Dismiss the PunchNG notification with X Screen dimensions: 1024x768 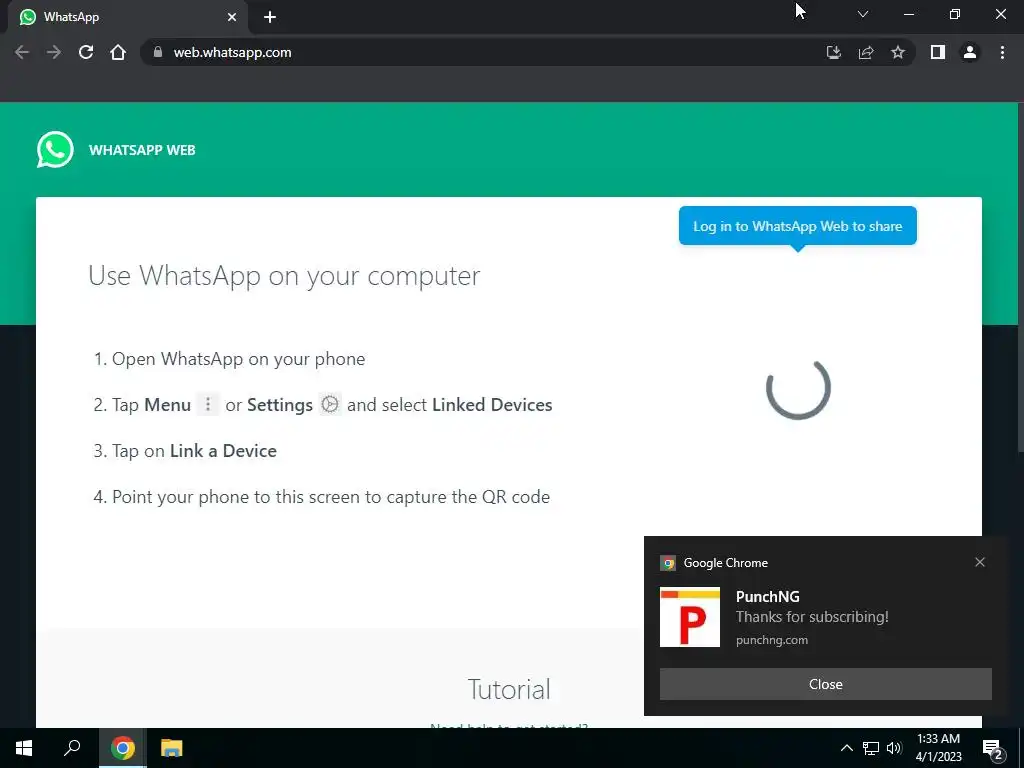(x=980, y=562)
